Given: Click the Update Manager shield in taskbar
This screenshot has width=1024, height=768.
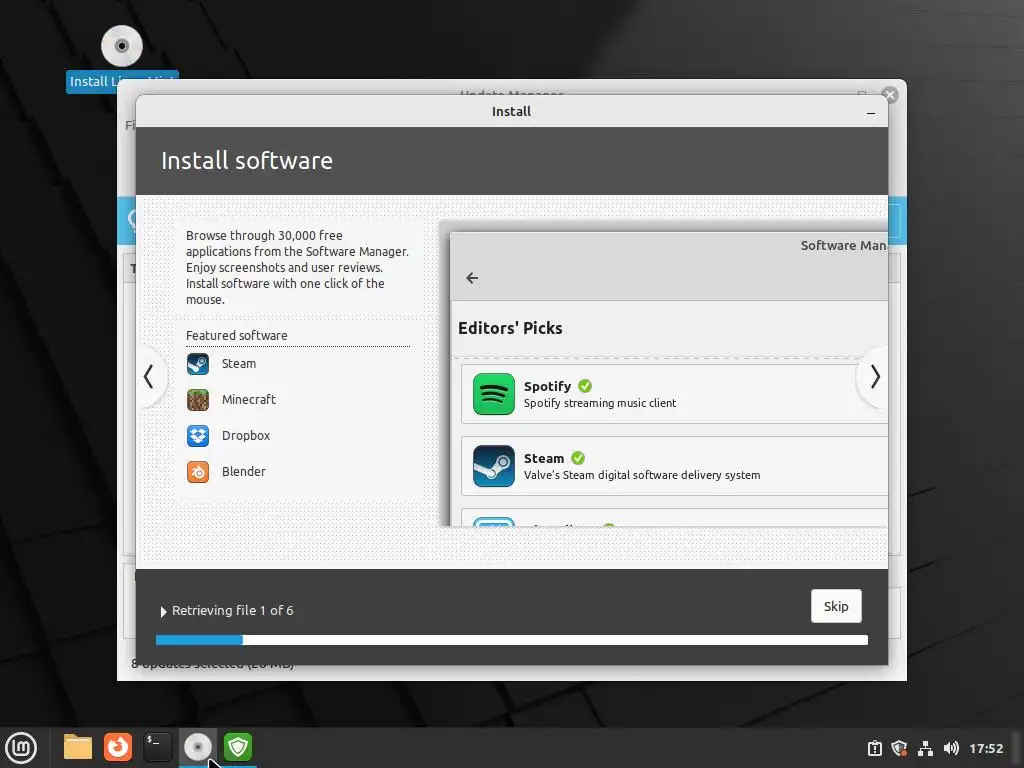Looking at the screenshot, I should (238, 747).
